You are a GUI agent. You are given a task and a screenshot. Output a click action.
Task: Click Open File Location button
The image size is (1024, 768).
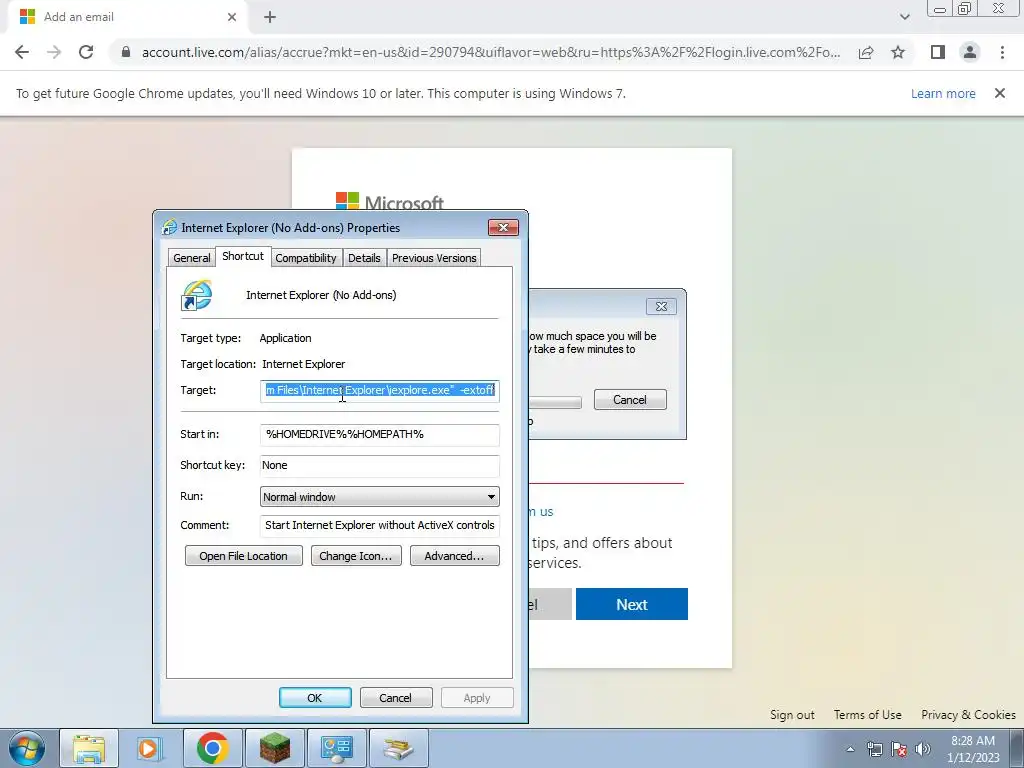tap(244, 556)
